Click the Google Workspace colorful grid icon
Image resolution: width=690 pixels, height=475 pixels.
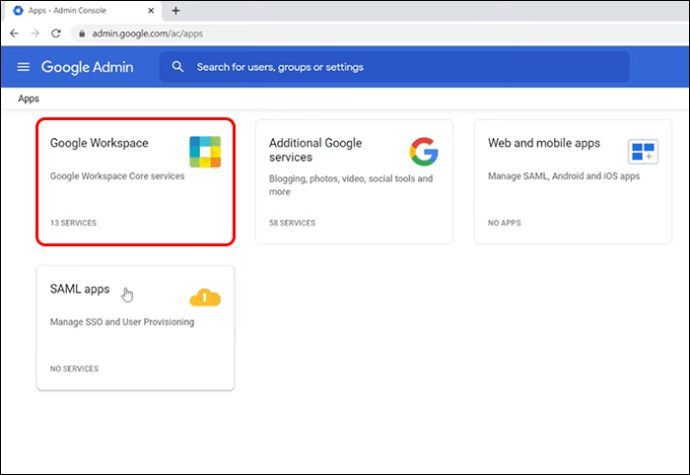205,152
